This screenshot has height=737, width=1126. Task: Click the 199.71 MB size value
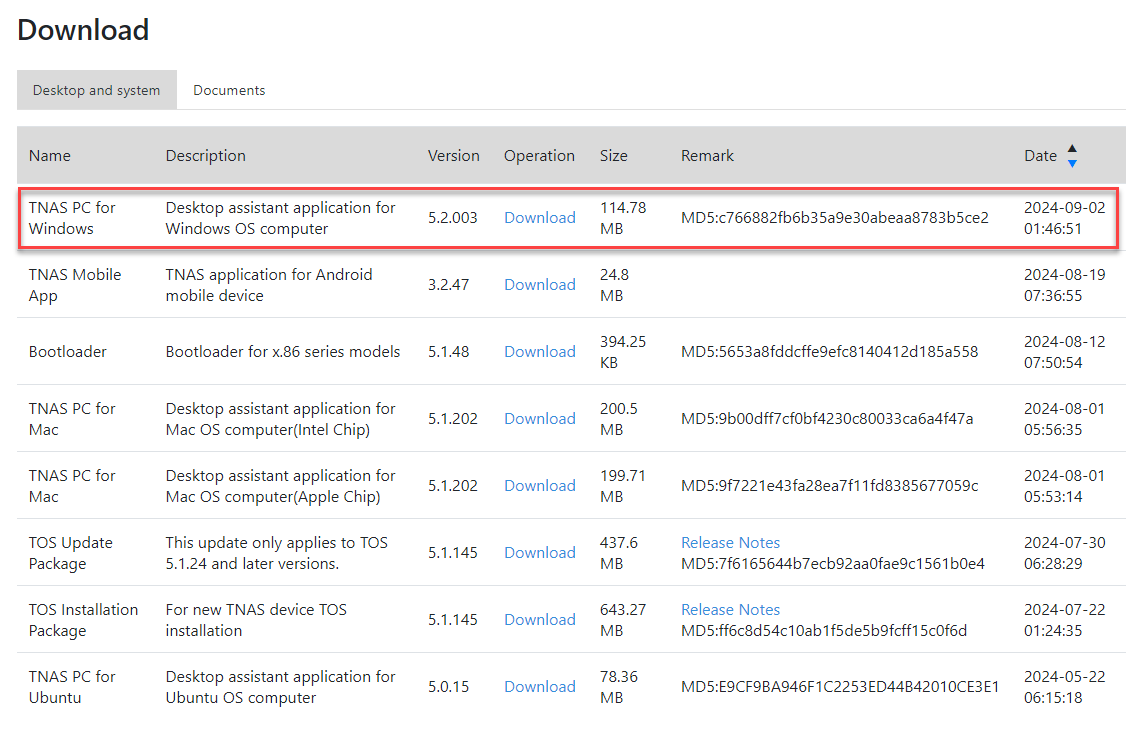tap(623, 486)
